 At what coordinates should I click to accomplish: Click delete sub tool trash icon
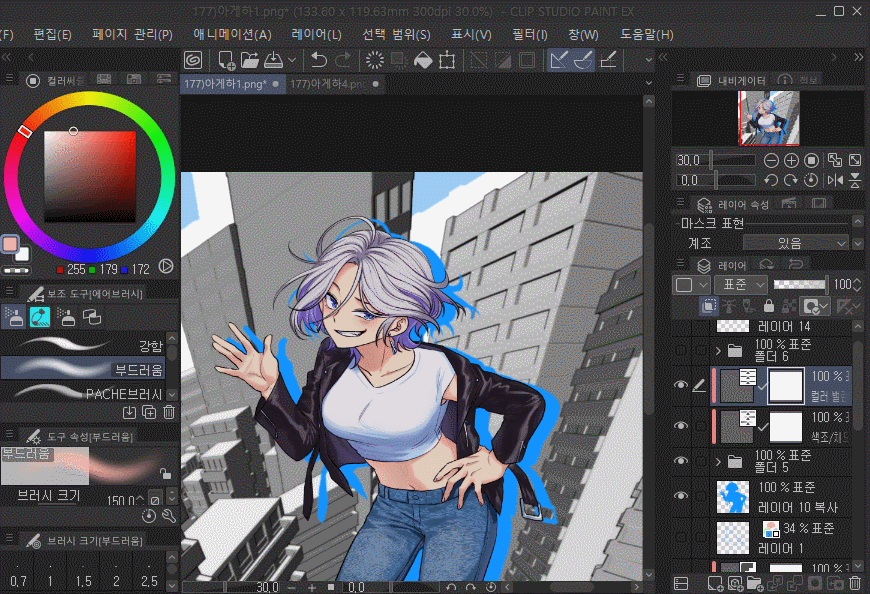(169, 412)
